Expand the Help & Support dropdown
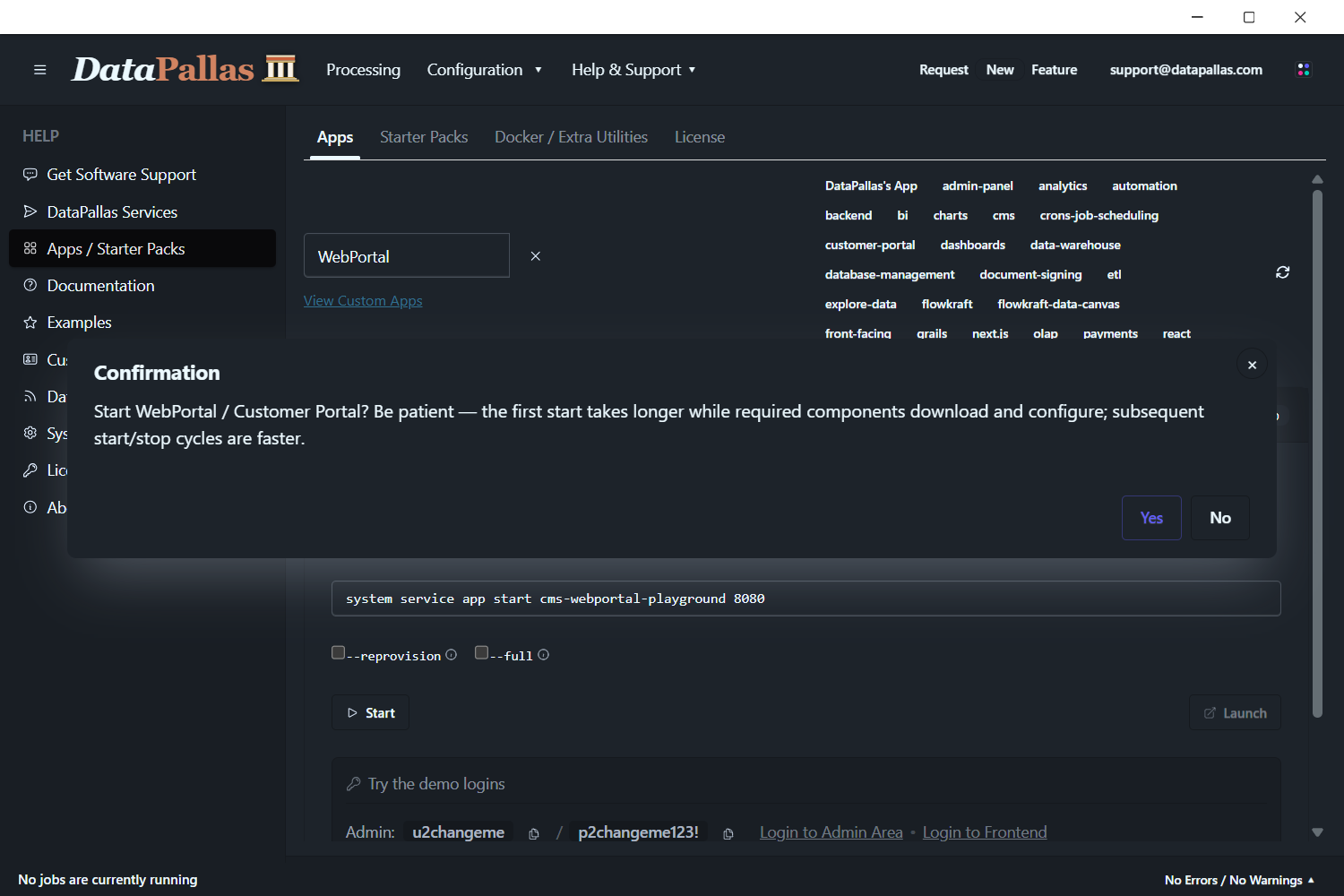The image size is (1344, 896). coord(633,70)
